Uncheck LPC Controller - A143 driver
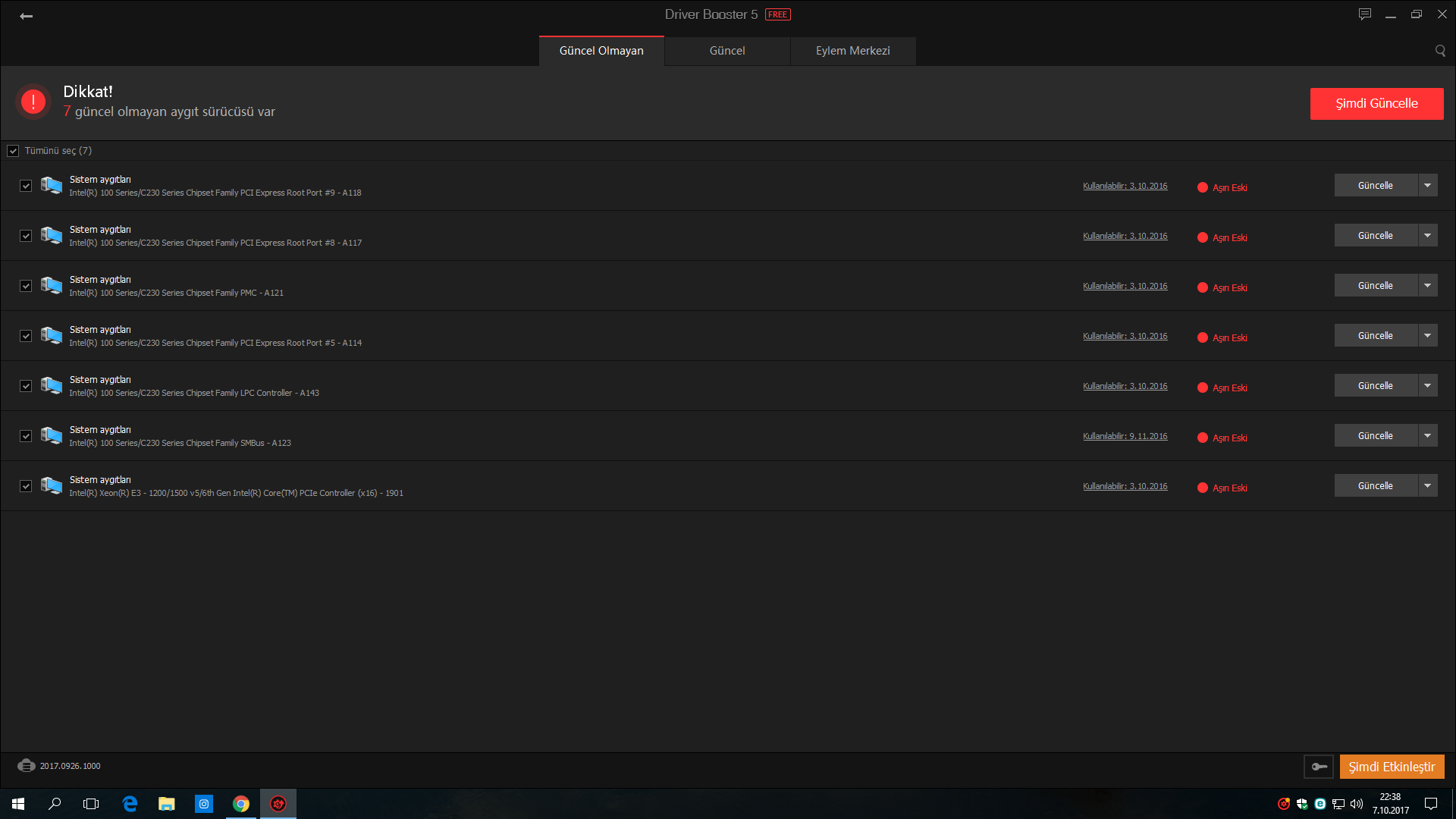Image resolution: width=1456 pixels, height=819 pixels. click(x=26, y=386)
